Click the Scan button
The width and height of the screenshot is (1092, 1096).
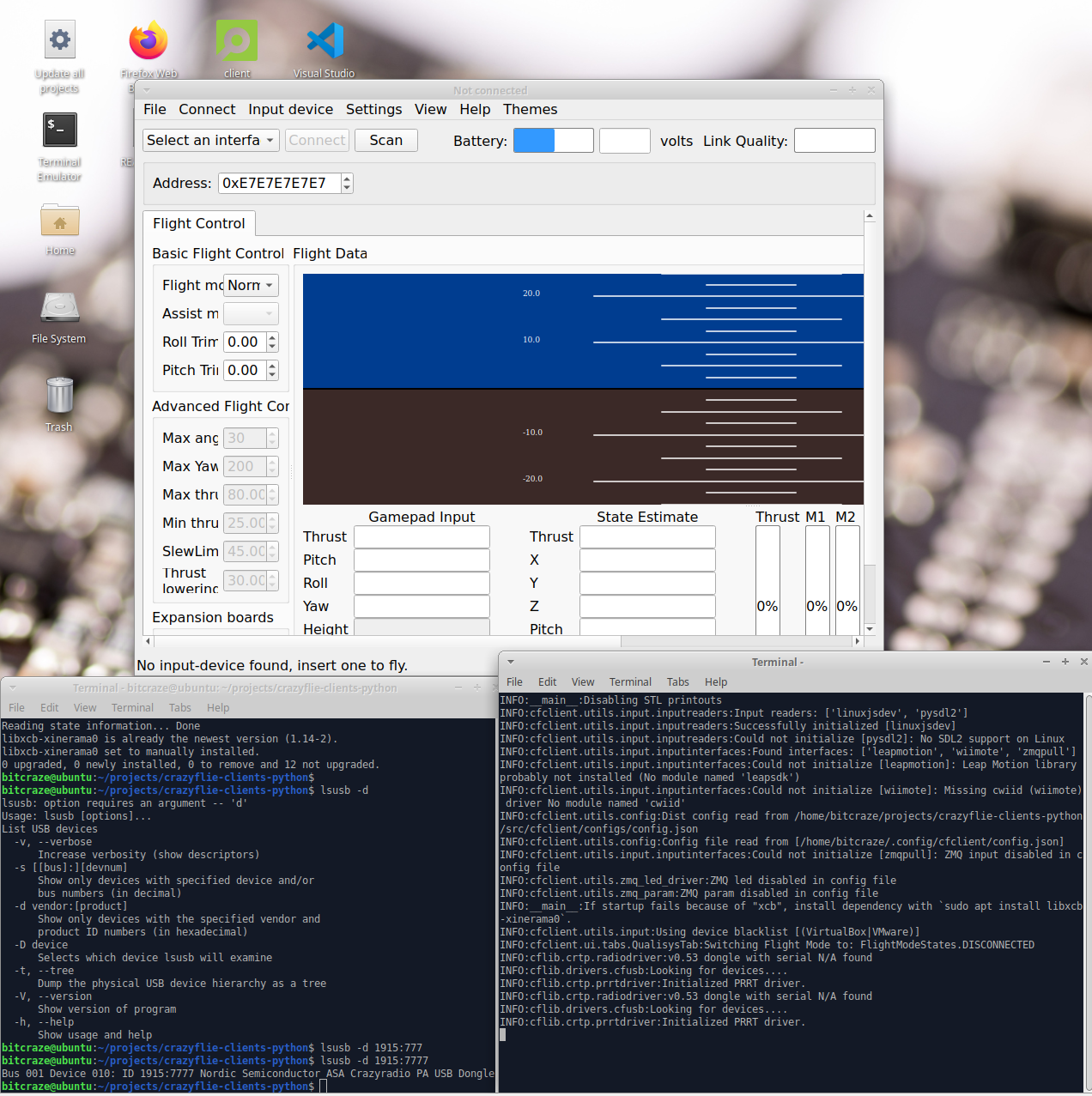click(386, 141)
